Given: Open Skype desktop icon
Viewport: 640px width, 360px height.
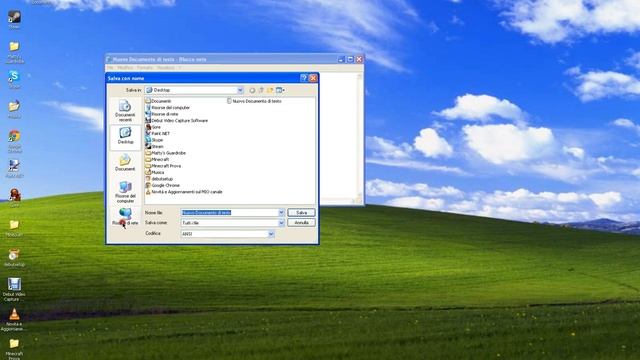Looking at the screenshot, I should tap(14, 80).
